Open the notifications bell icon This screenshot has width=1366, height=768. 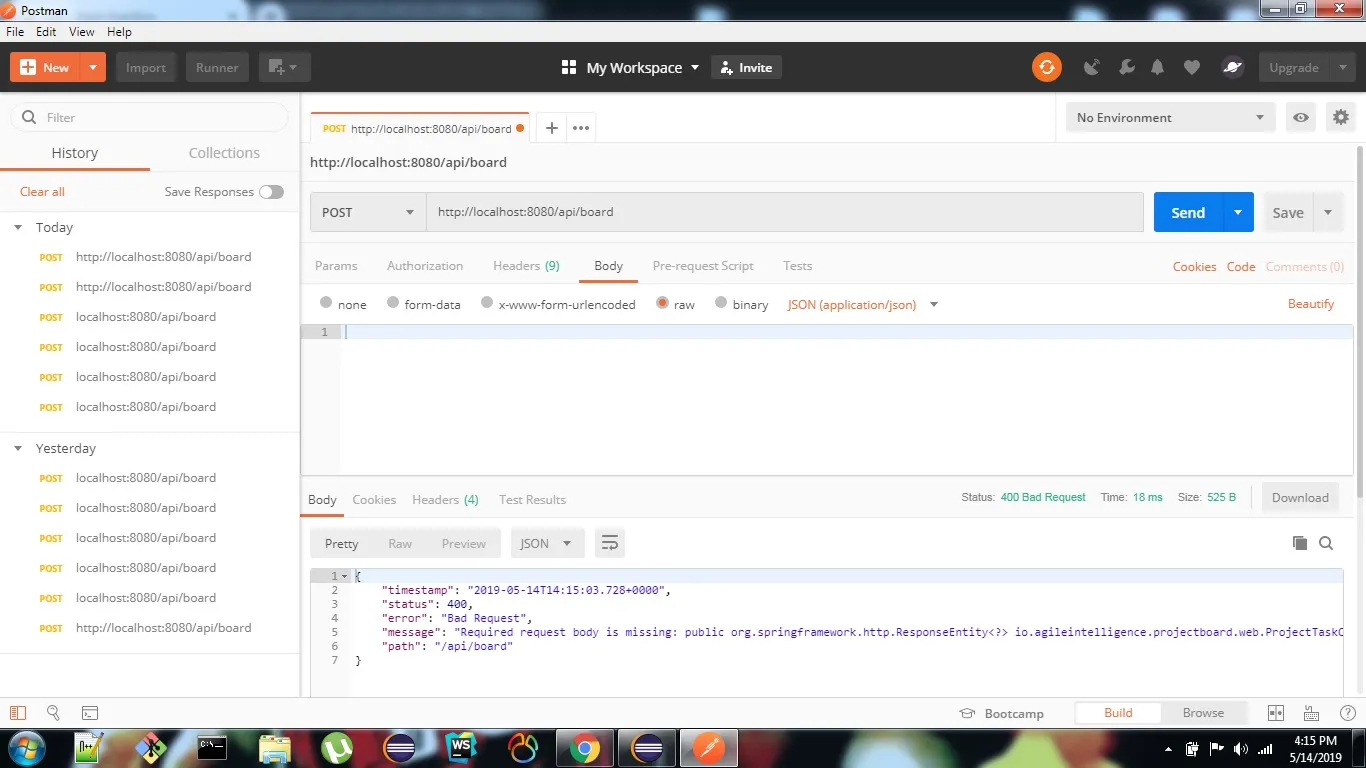click(1158, 67)
